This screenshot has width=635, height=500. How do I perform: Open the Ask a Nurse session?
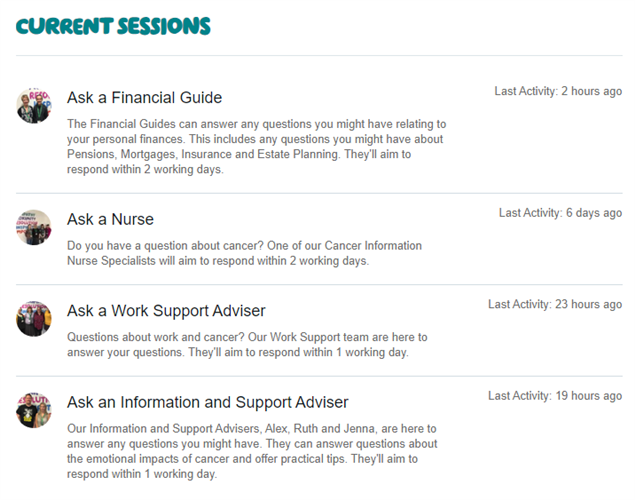click(110, 219)
